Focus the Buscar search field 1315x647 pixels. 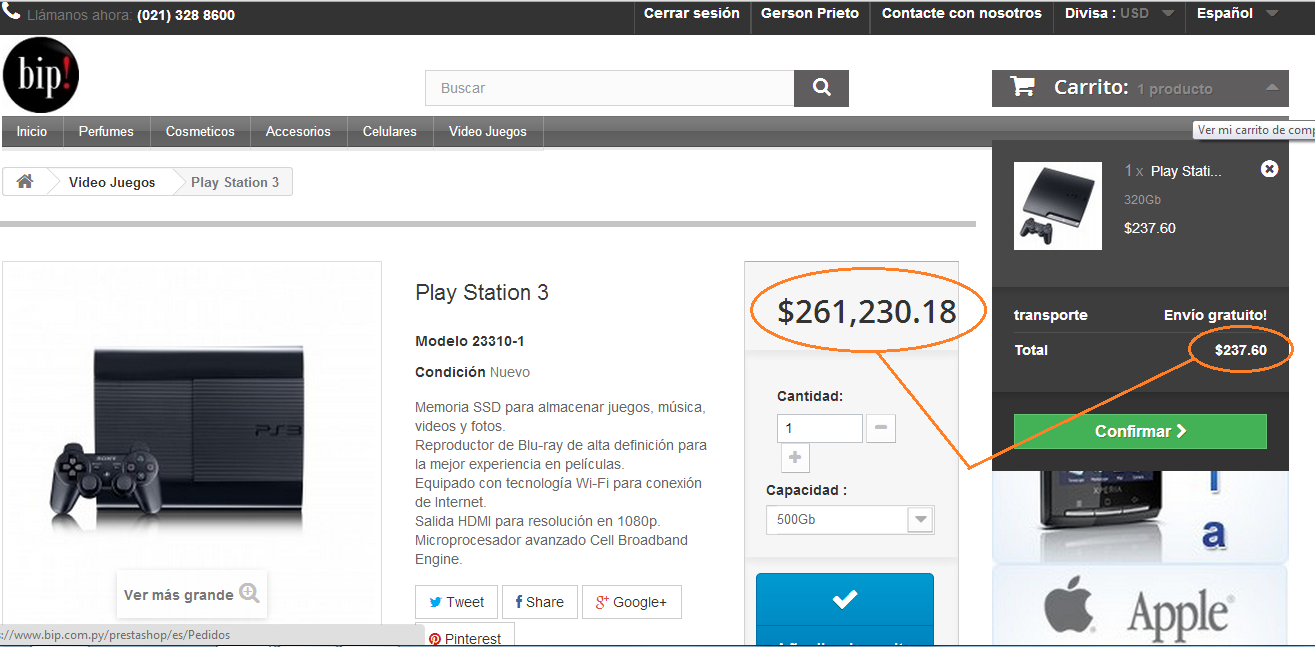(x=610, y=88)
